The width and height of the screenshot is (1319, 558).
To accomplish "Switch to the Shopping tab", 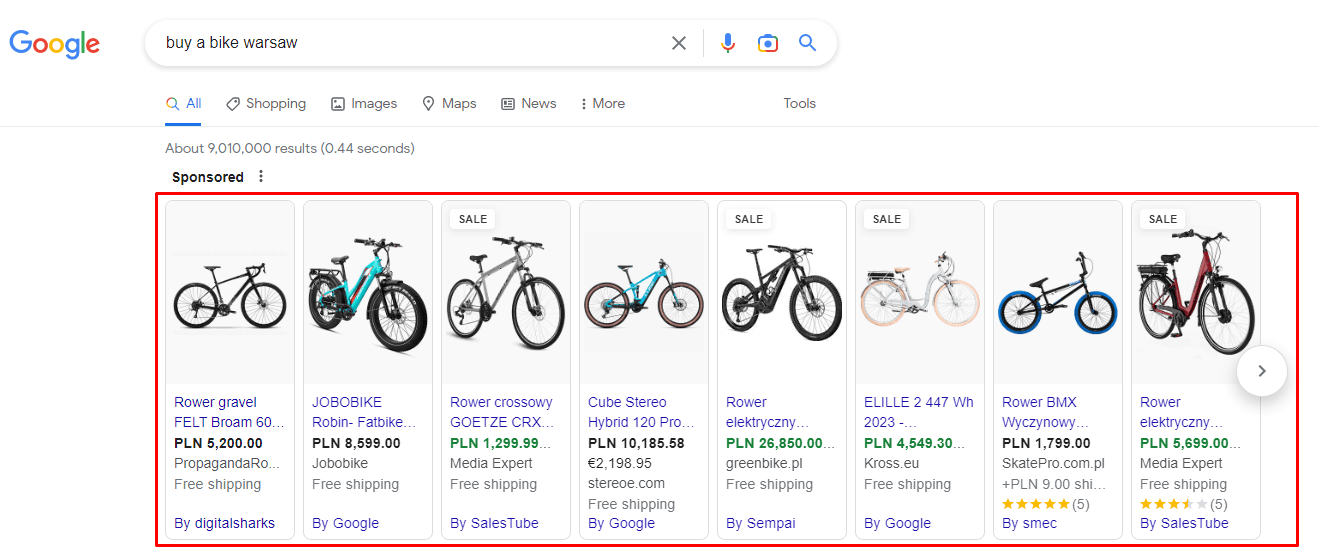I will [x=266, y=103].
